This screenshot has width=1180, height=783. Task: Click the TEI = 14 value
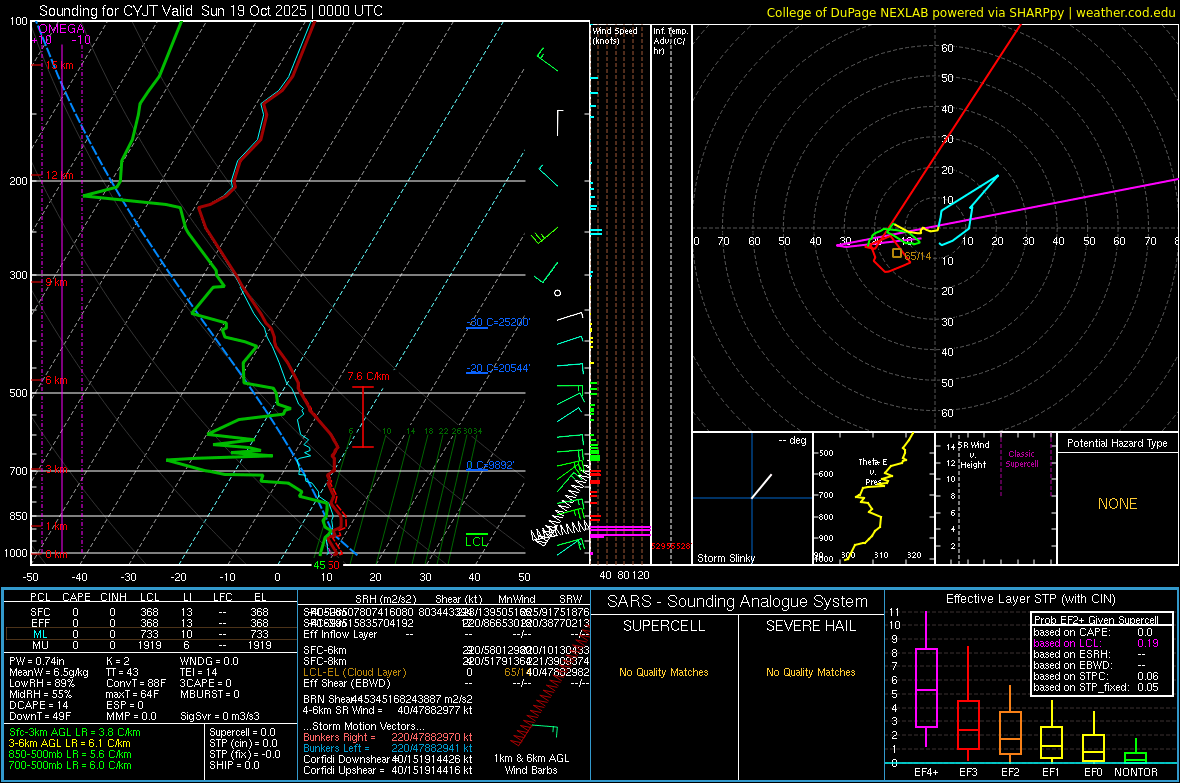tap(199, 672)
